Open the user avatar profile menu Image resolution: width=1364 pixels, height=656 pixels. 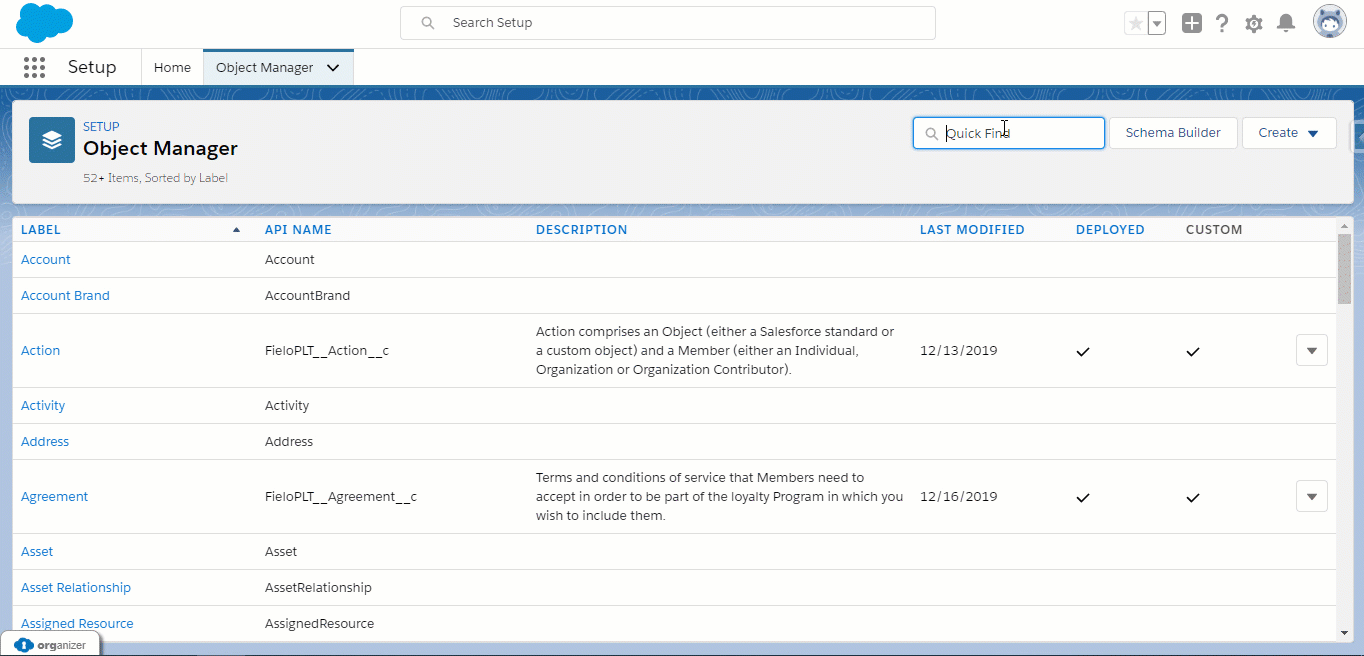pyautogui.click(x=1330, y=22)
